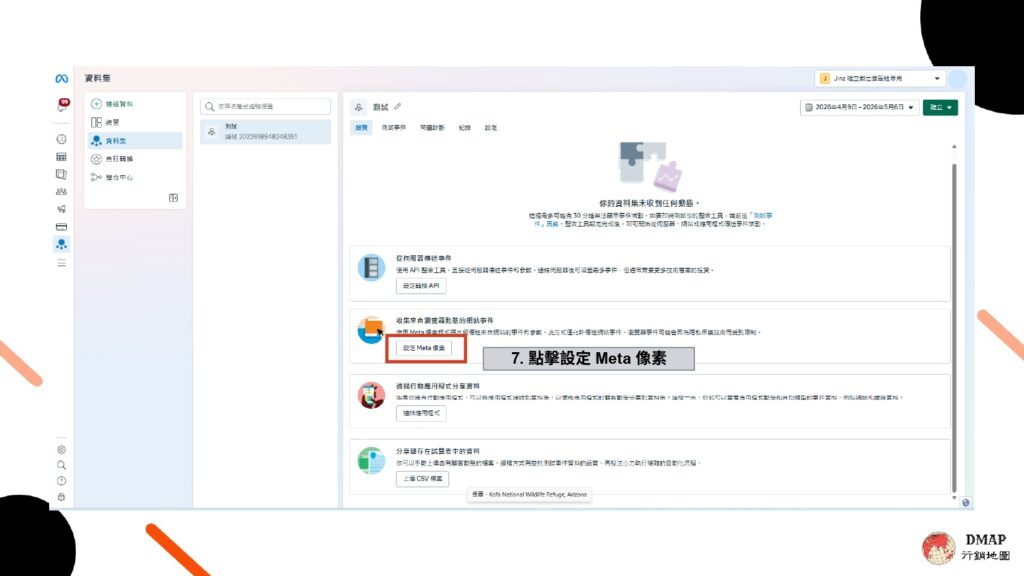Switch to the 紀錄 tab
The width and height of the screenshot is (1024, 576).
click(x=464, y=128)
